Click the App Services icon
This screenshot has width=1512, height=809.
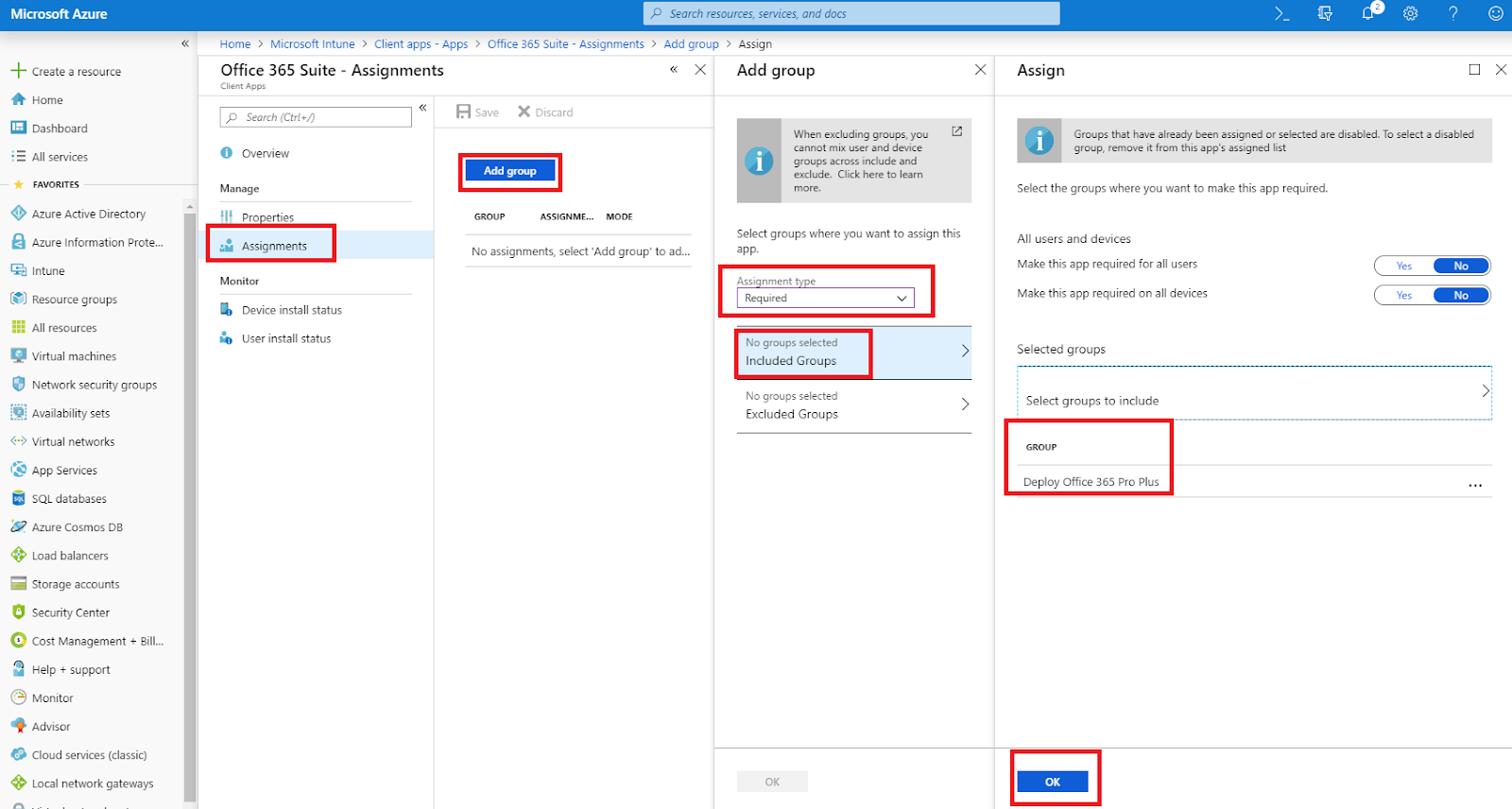(18, 470)
